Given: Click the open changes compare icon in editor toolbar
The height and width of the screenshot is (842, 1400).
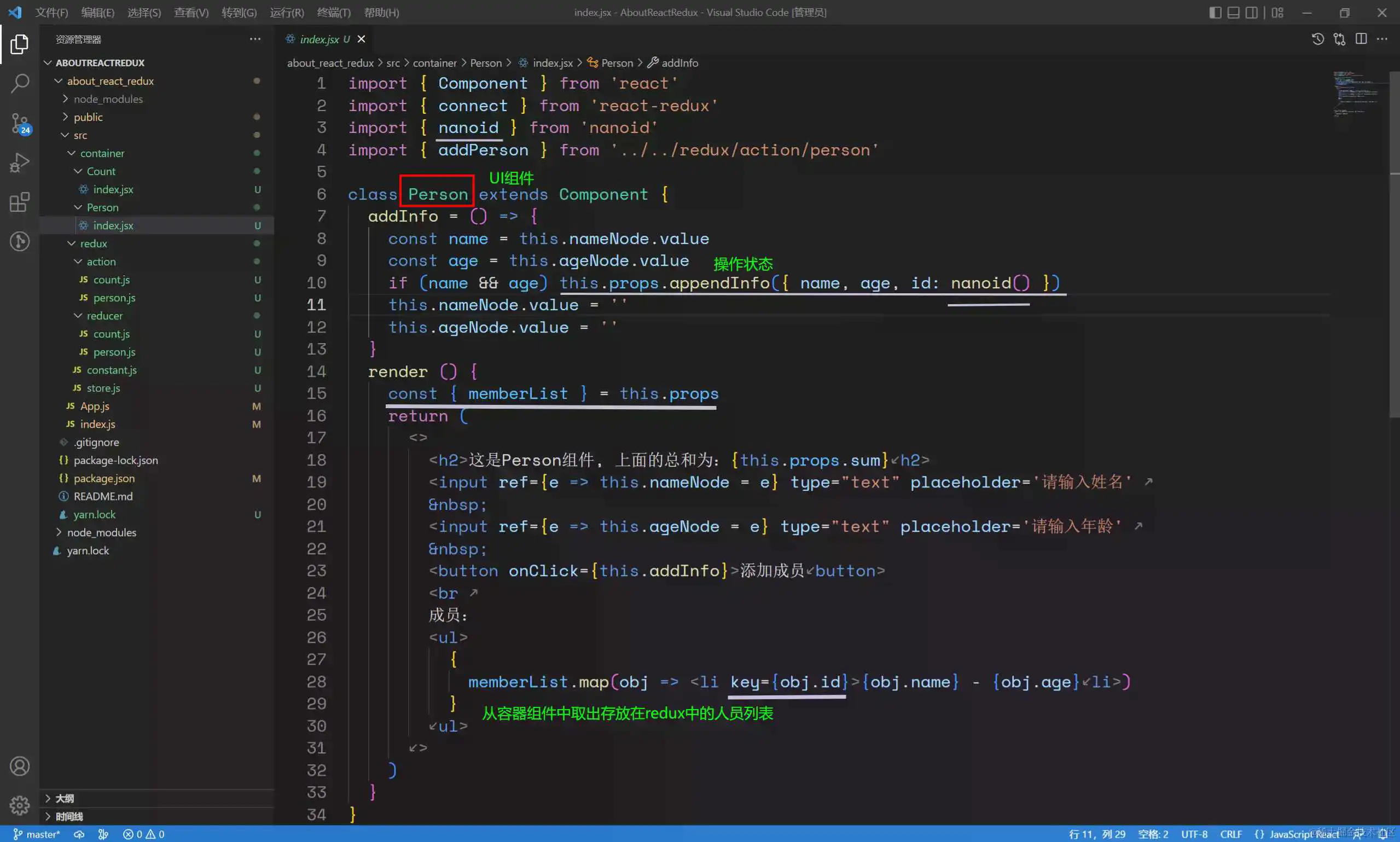Looking at the screenshot, I should 1339,39.
